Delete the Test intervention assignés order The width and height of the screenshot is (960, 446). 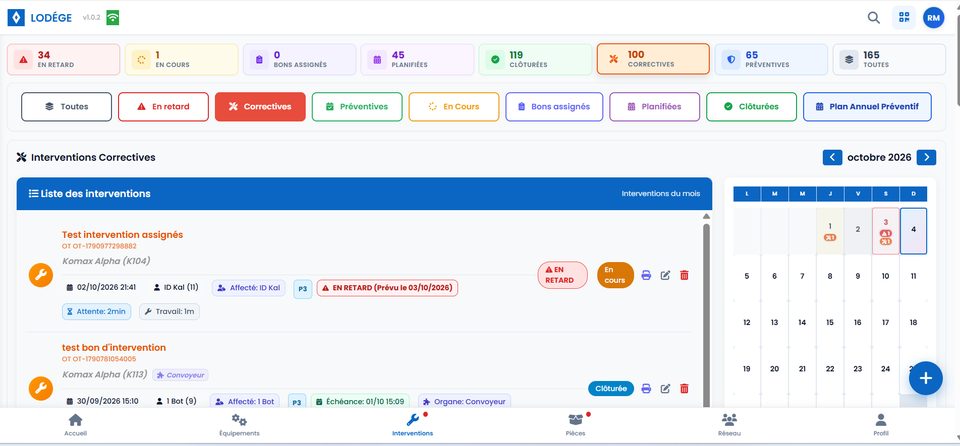coord(684,275)
